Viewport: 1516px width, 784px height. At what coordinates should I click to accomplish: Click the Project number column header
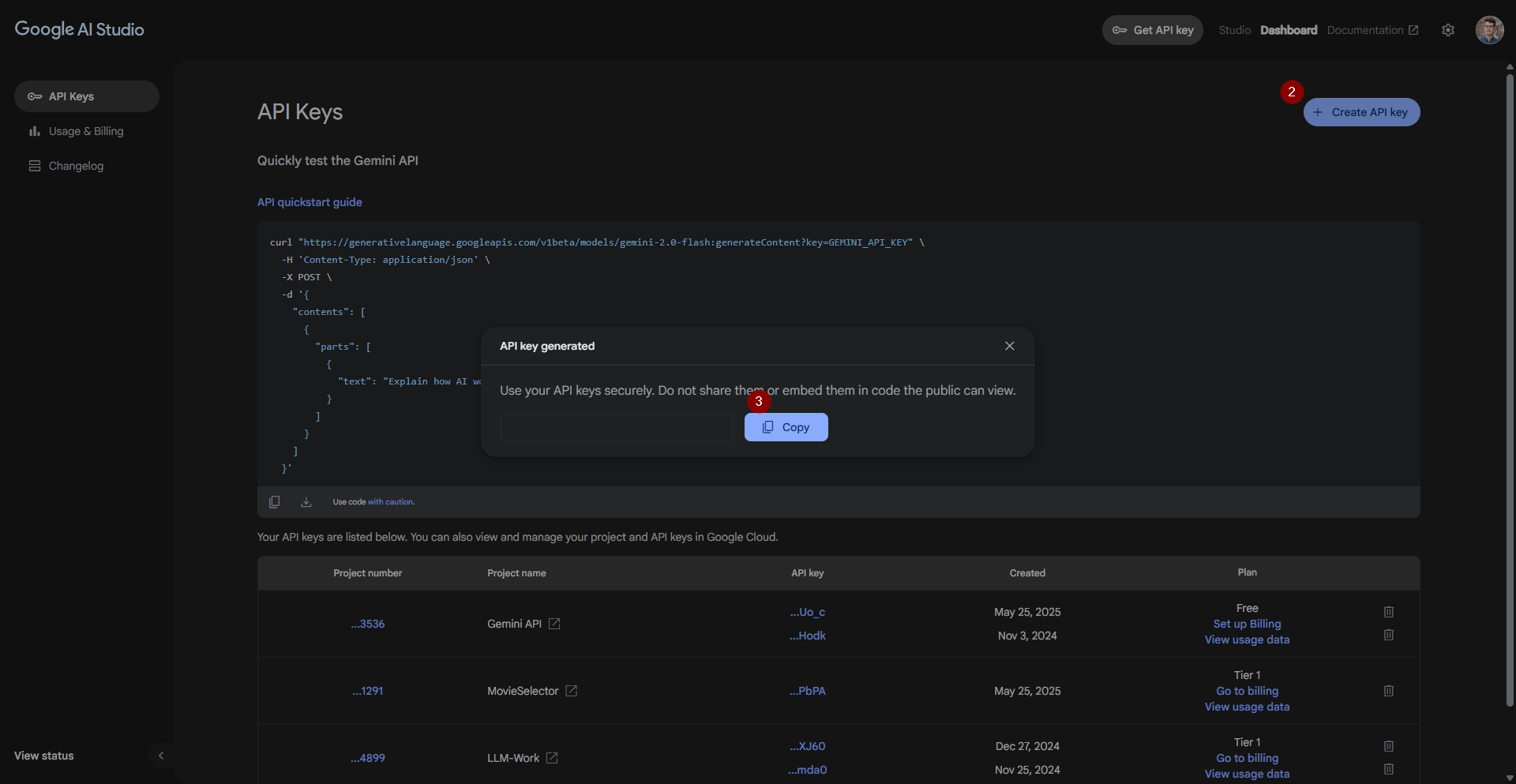(368, 573)
